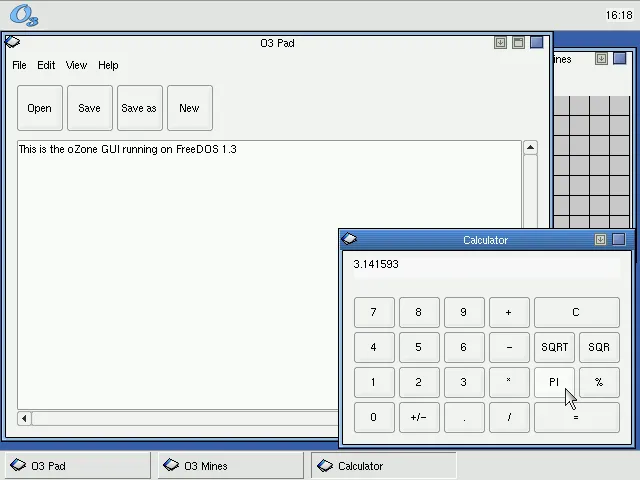The height and width of the screenshot is (480, 640).
Task: Click the SQR button
Action: [599, 347]
